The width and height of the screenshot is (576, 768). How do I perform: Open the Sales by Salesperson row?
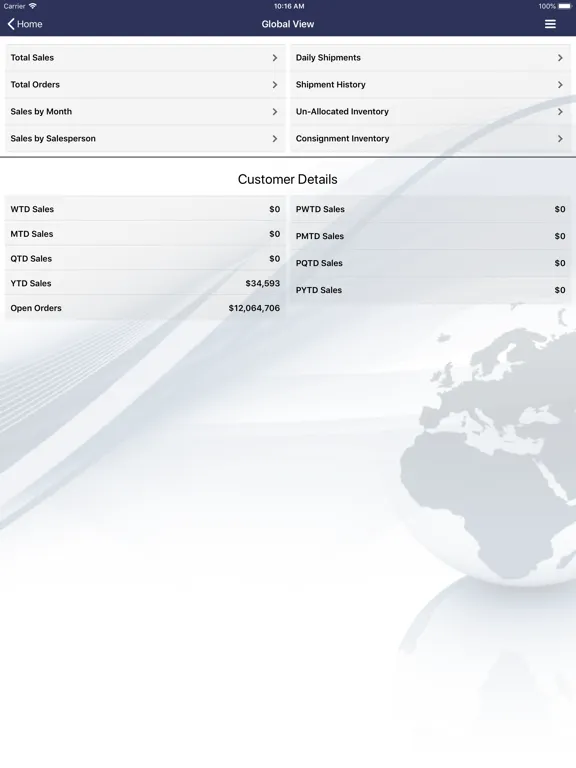145,139
